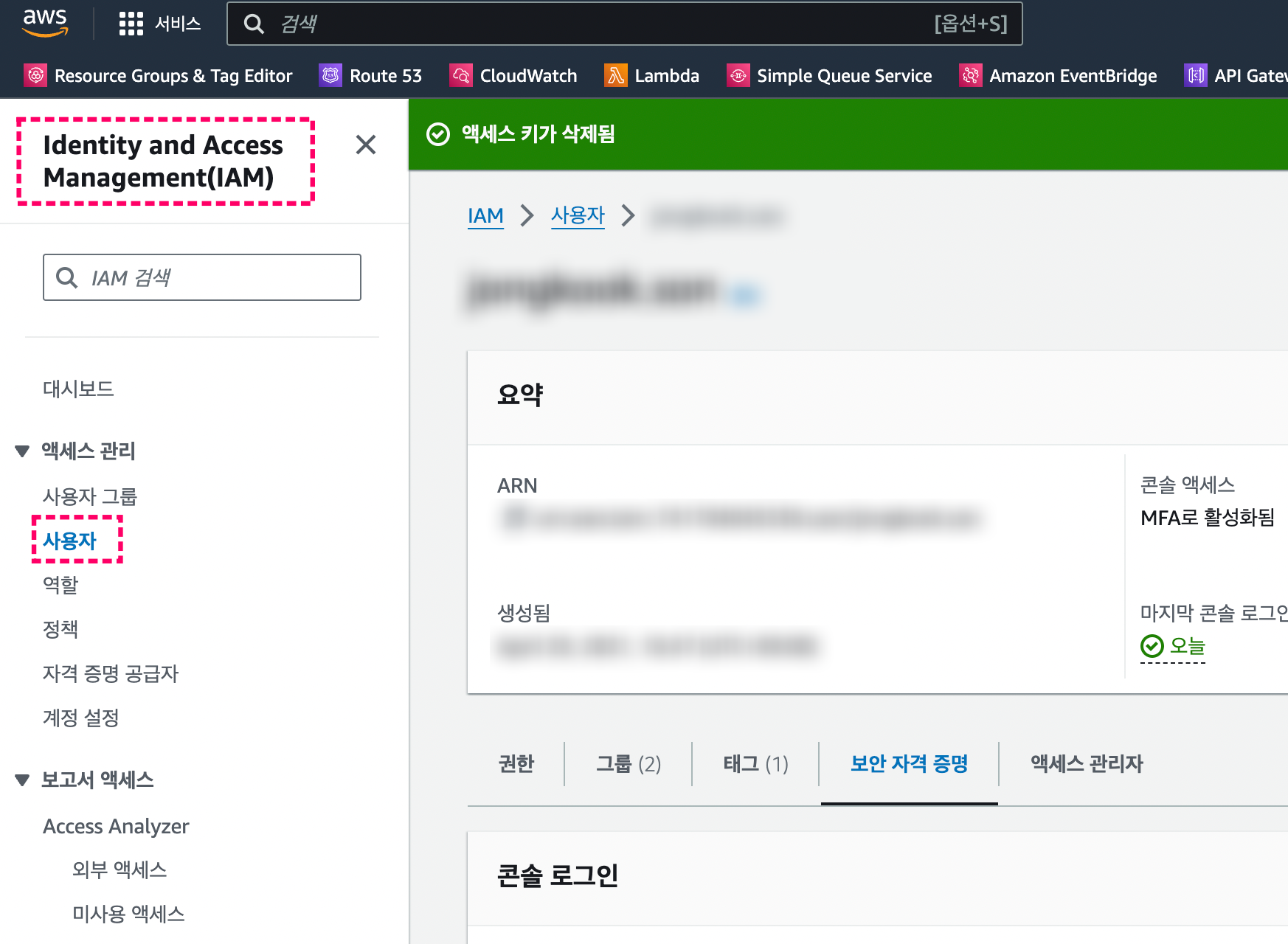Click the orange Lambda icon
The height and width of the screenshot is (944, 1288).
616,75
